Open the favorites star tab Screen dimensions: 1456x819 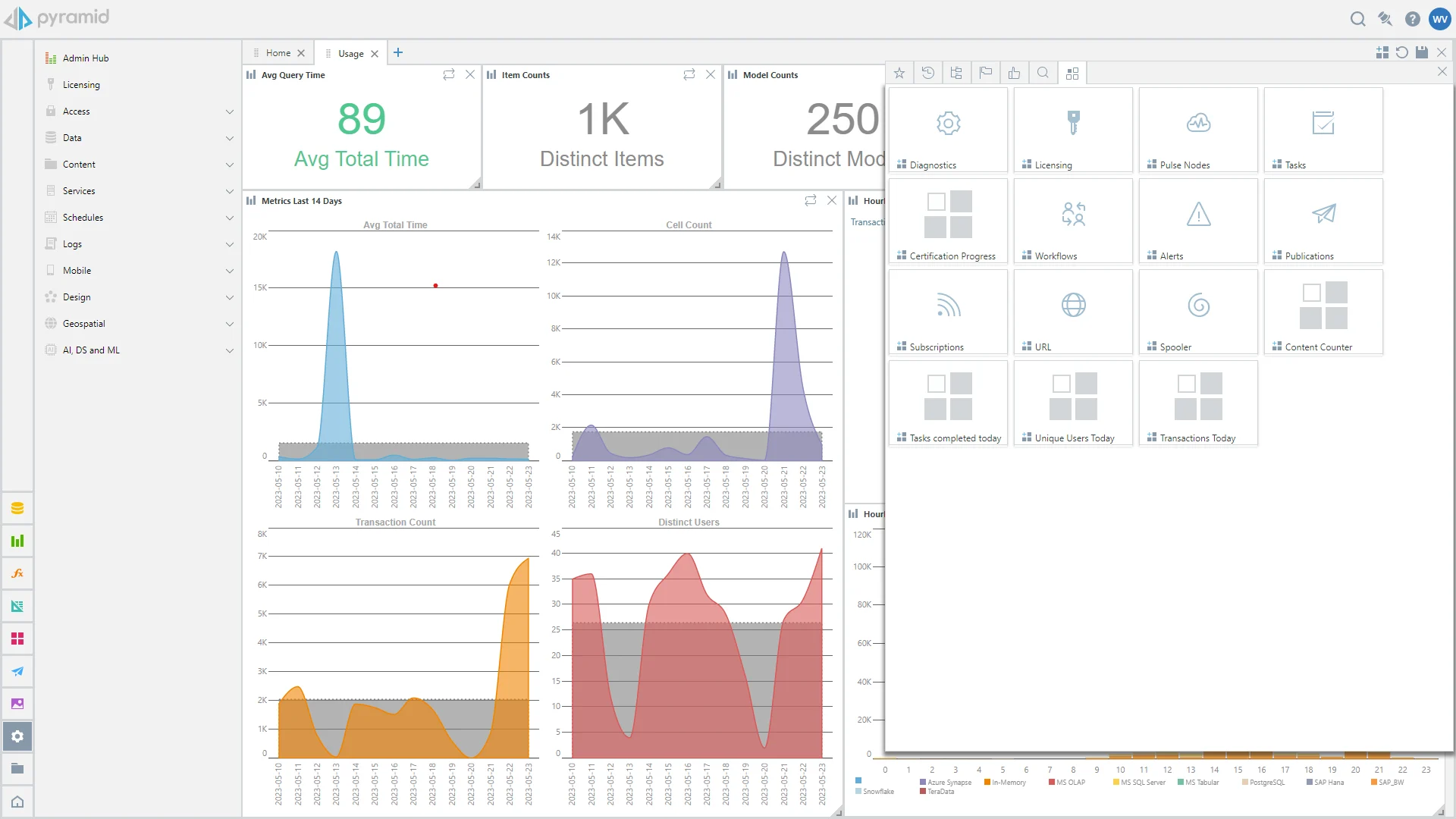(899, 73)
